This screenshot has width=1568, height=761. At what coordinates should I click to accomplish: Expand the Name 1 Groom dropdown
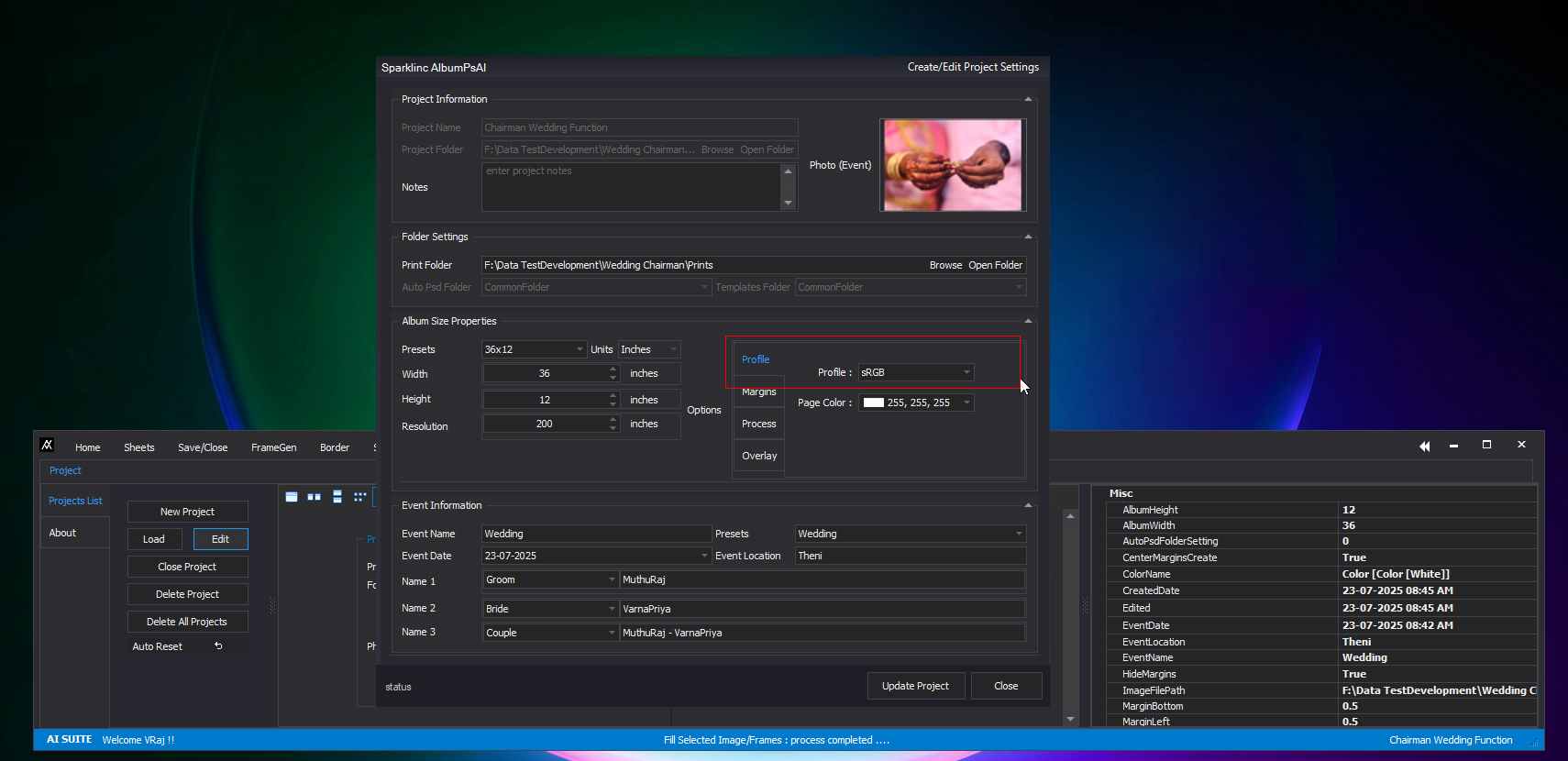(x=613, y=579)
